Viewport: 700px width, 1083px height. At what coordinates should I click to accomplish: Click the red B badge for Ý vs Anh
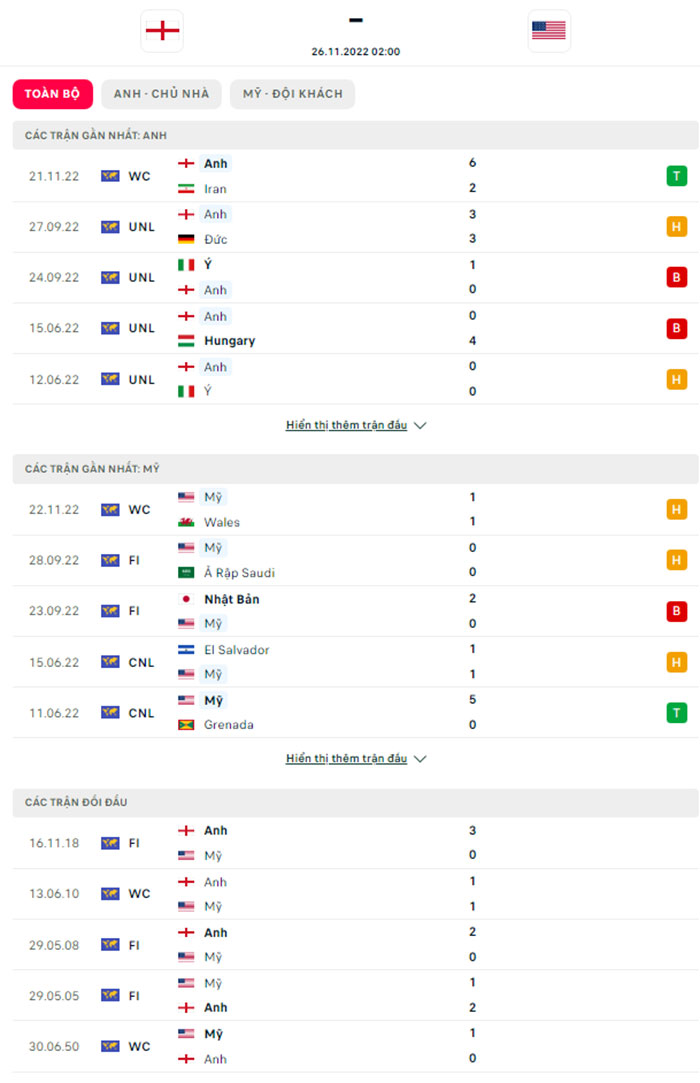(677, 277)
